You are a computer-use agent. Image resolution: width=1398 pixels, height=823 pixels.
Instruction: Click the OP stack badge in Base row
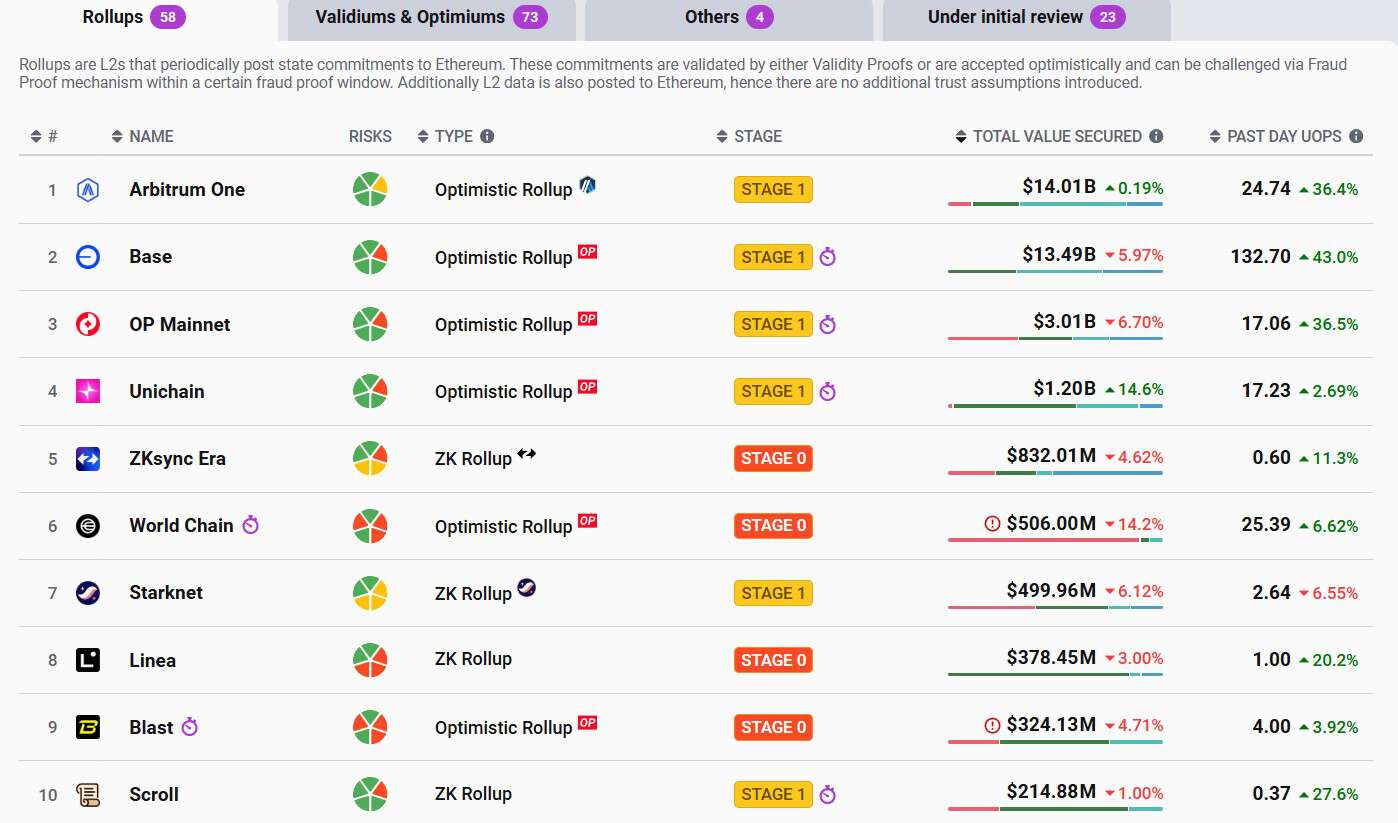point(587,252)
